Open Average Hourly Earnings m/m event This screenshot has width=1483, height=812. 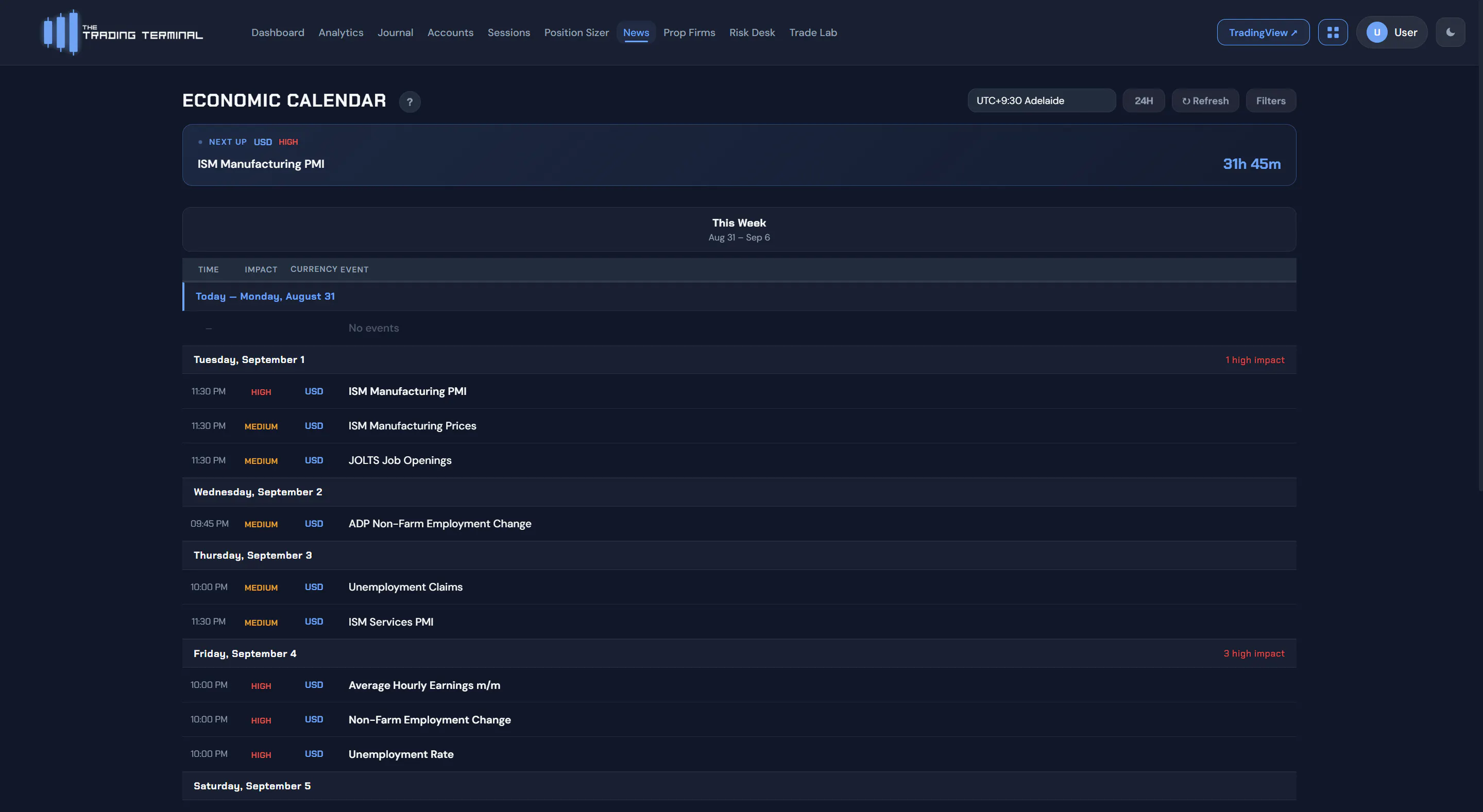(x=739, y=685)
